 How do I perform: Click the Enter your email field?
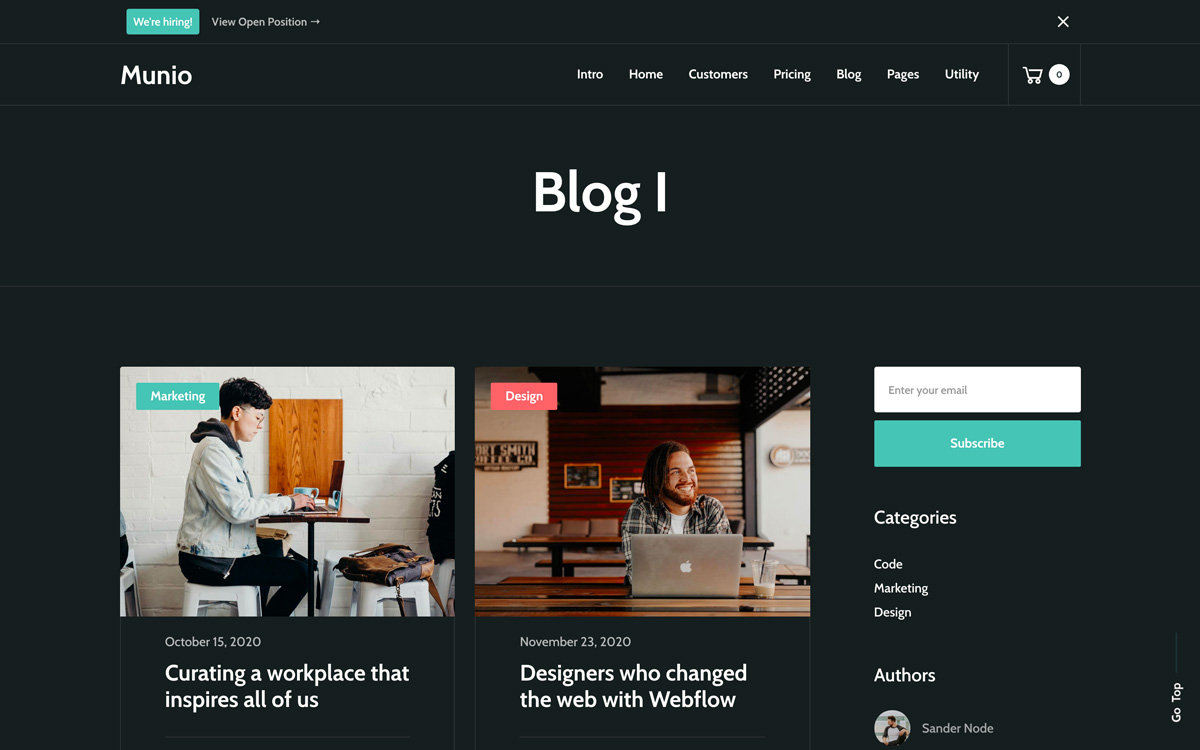pos(977,390)
